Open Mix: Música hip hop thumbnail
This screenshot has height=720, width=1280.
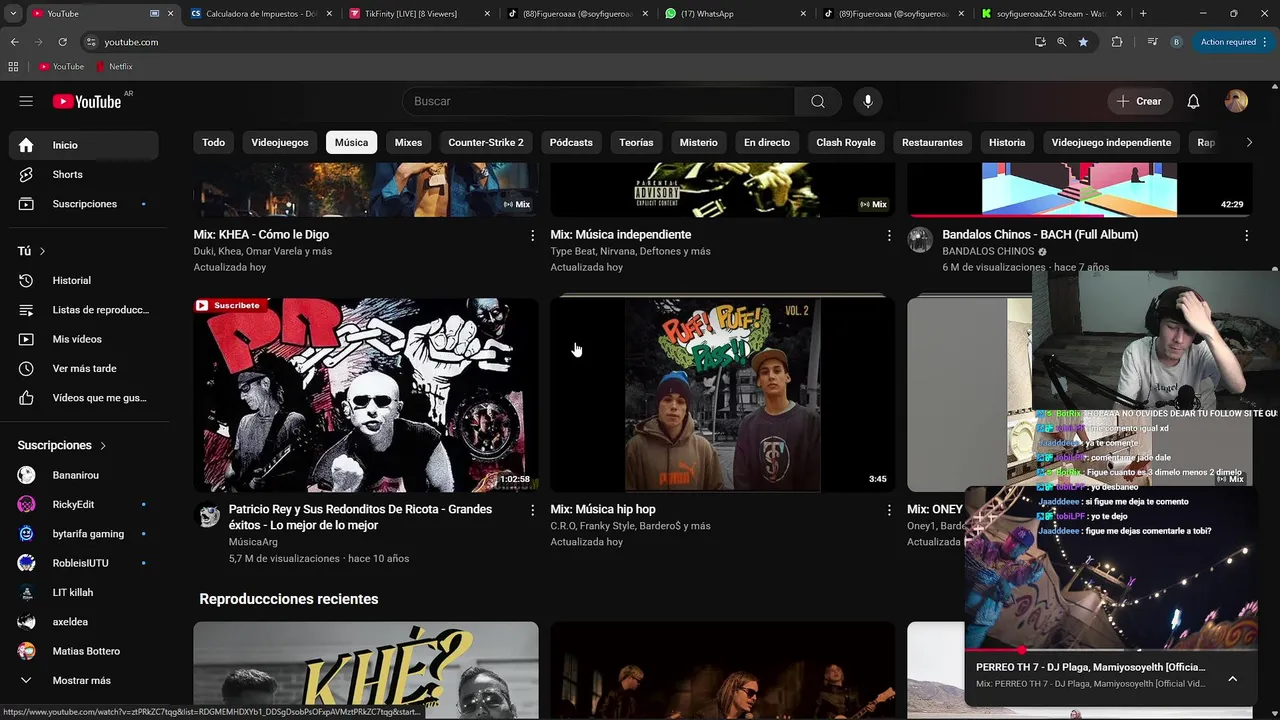coord(722,395)
